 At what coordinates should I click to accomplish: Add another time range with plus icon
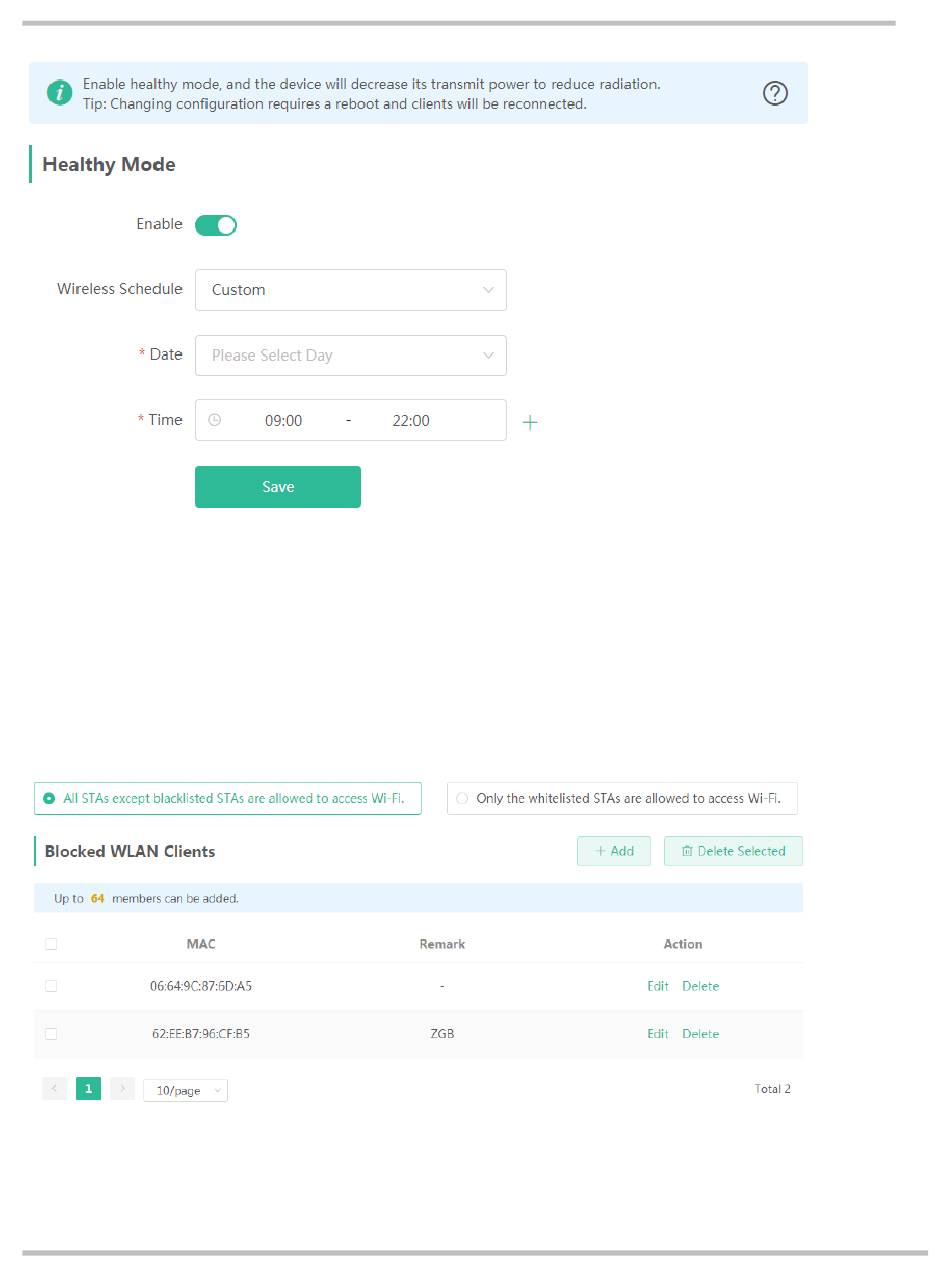[x=530, y=422]
